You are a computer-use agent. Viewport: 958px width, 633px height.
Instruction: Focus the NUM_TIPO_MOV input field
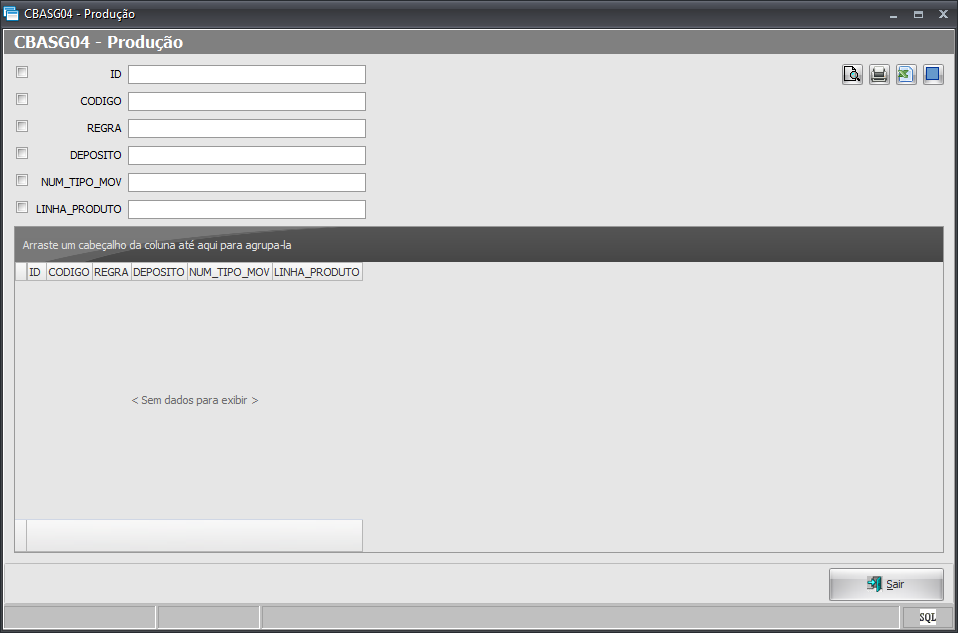[247, 182]
